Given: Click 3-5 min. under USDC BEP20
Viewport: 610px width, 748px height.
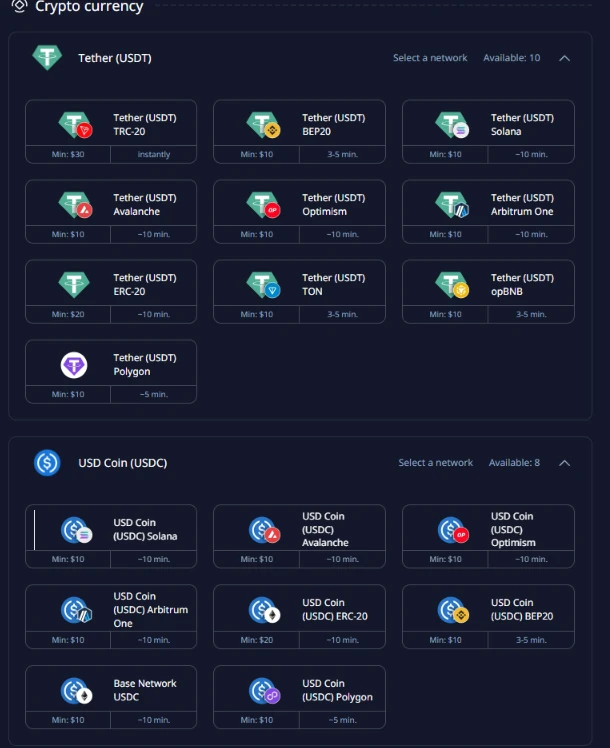Looking at the screenshot, I should 531,640.
